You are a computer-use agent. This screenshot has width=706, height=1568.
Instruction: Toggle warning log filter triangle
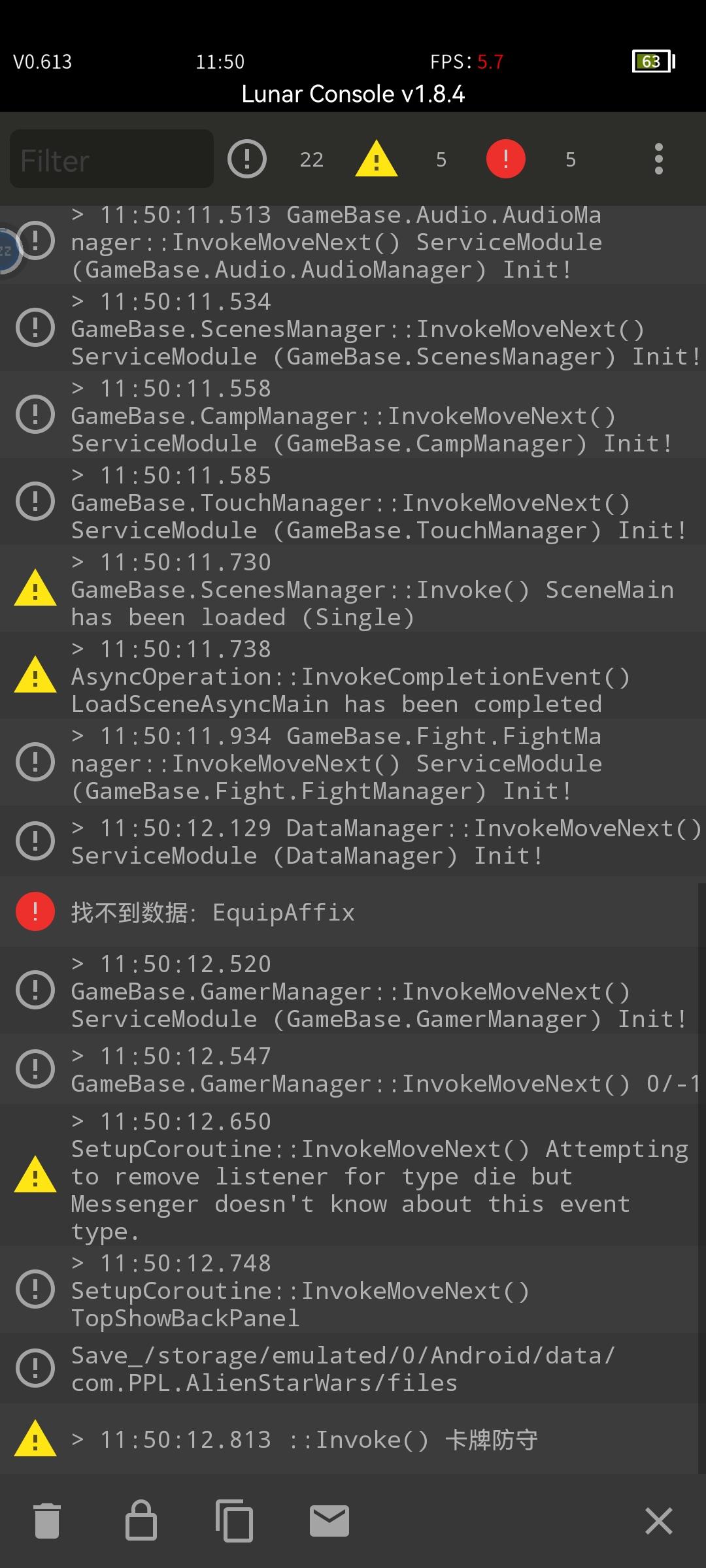pyautogui.click(x=377, y=159)
